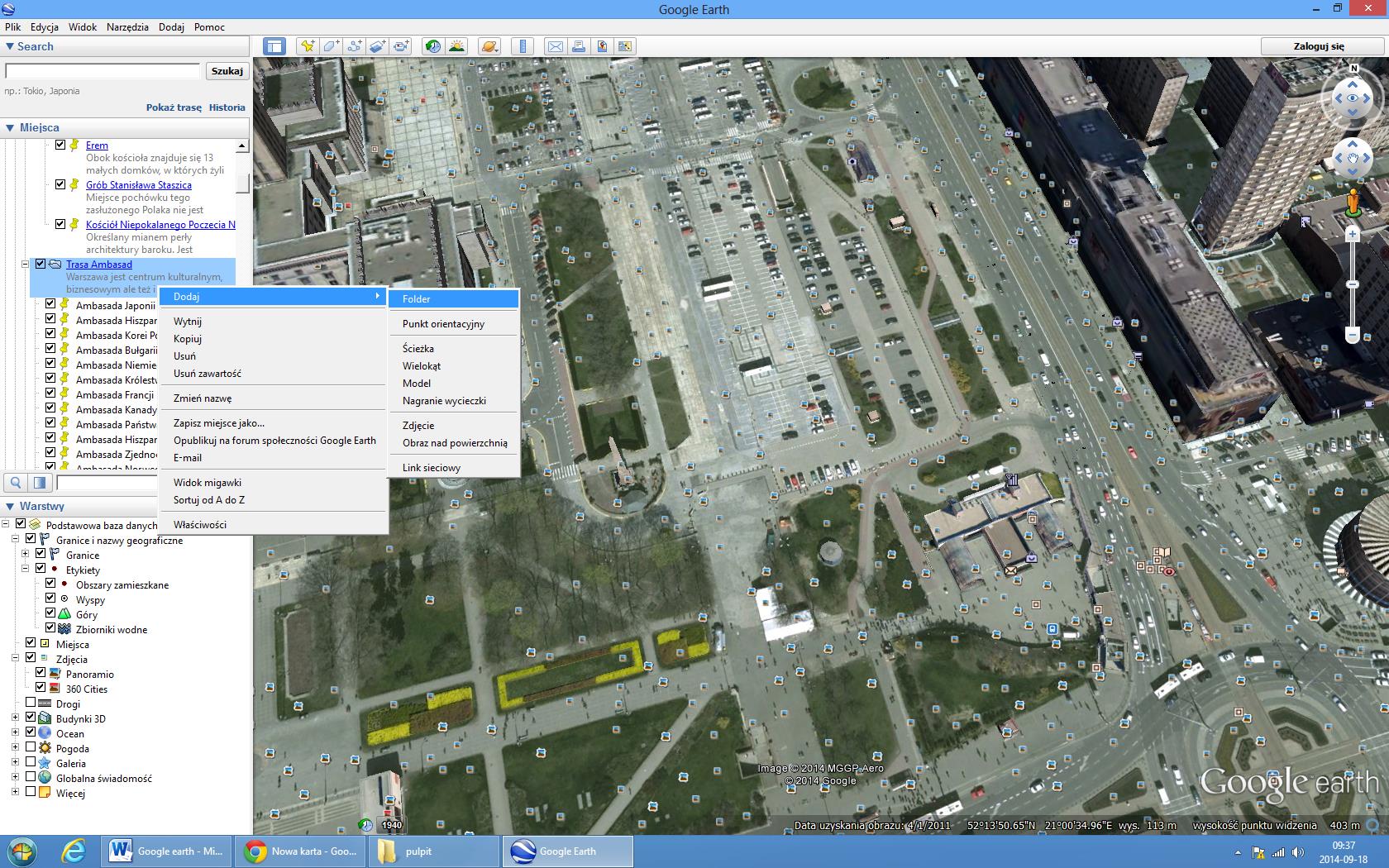Image resolution: width=1389 pixels, height=868 pixels.
Task: Open the Pokaż trasę link
Action: click(x=174, y=107)
